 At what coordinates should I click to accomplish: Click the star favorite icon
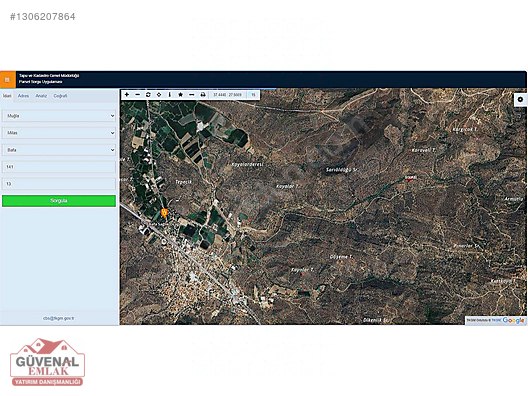click(x=180, y=95)
